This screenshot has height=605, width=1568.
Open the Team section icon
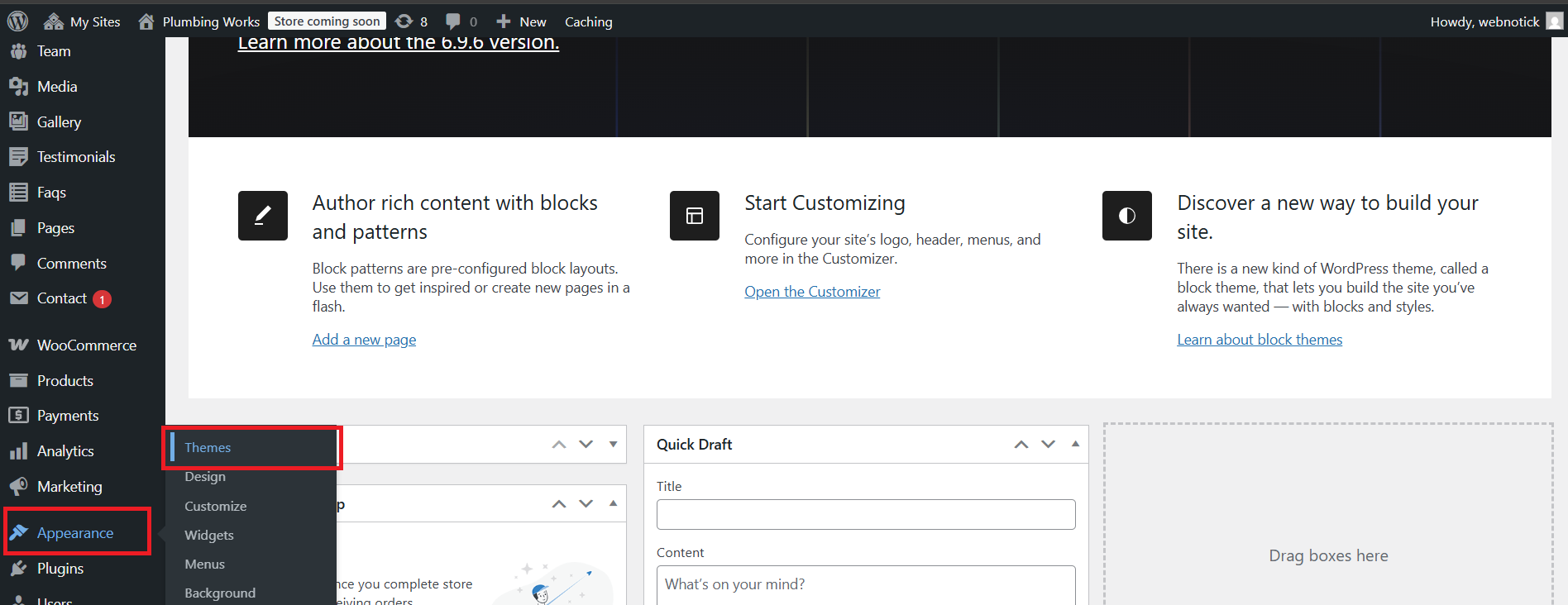click(18, 51)
